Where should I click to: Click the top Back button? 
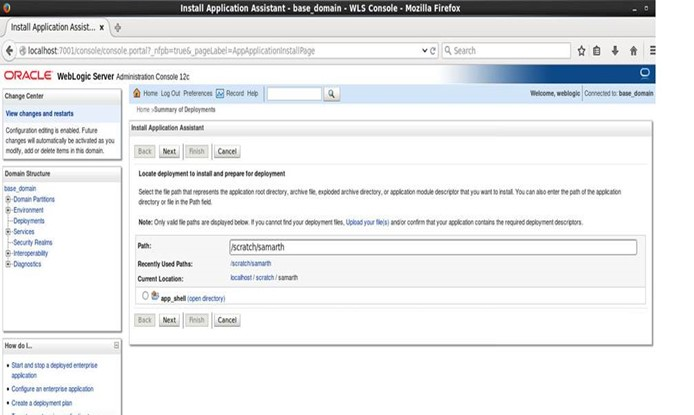tap(145, 151)
